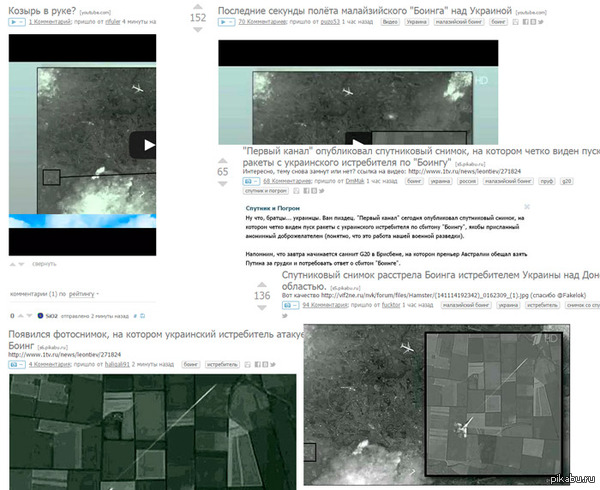
Task: Upvote the post rated 65
Action: [222, 160]
